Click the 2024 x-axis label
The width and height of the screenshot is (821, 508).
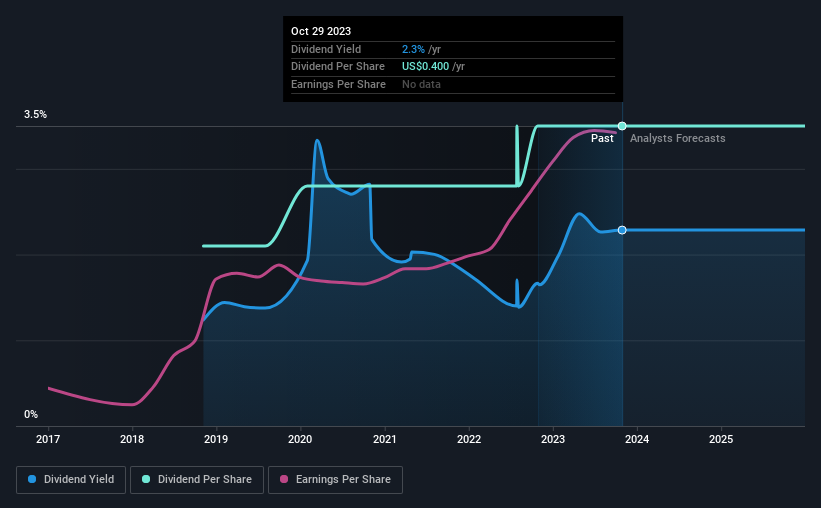click(637, 439)
